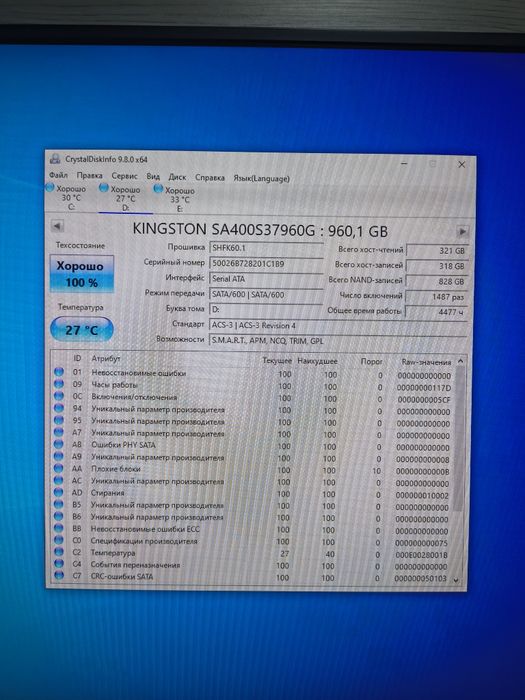
Task: Click the Буква тома field D:
Action: [x=266, y=309]
